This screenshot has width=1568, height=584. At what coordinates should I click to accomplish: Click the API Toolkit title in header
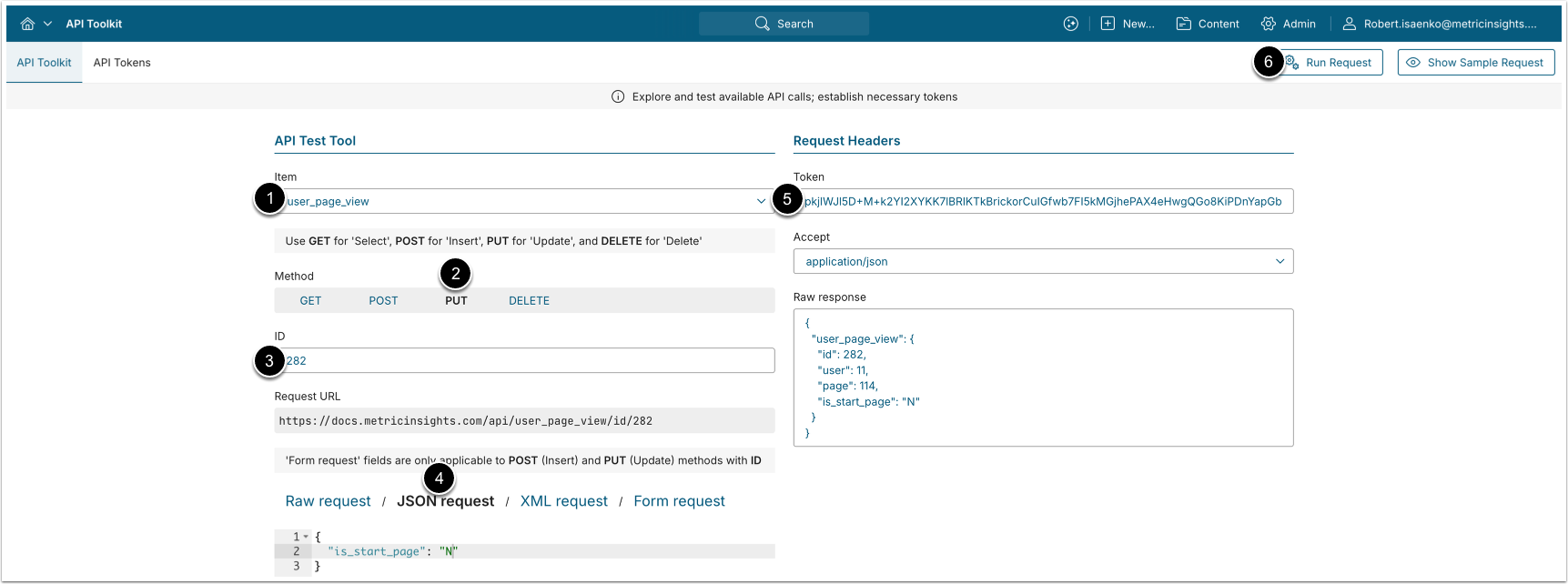94,24
